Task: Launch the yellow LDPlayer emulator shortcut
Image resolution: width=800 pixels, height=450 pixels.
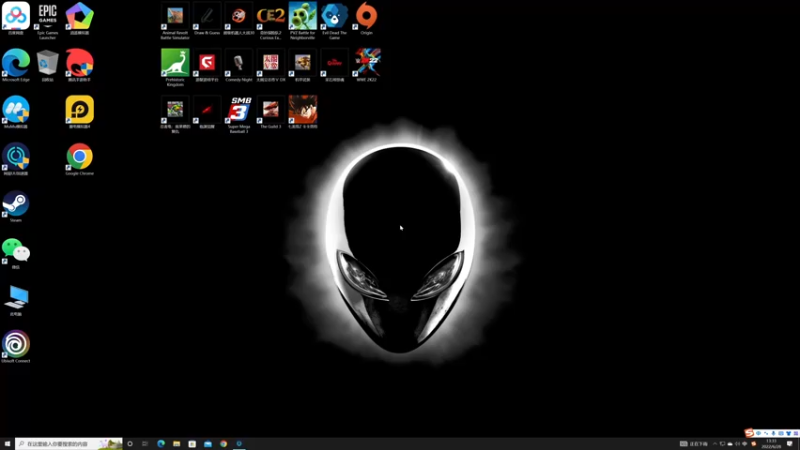Action: click(x=80, y=112)
